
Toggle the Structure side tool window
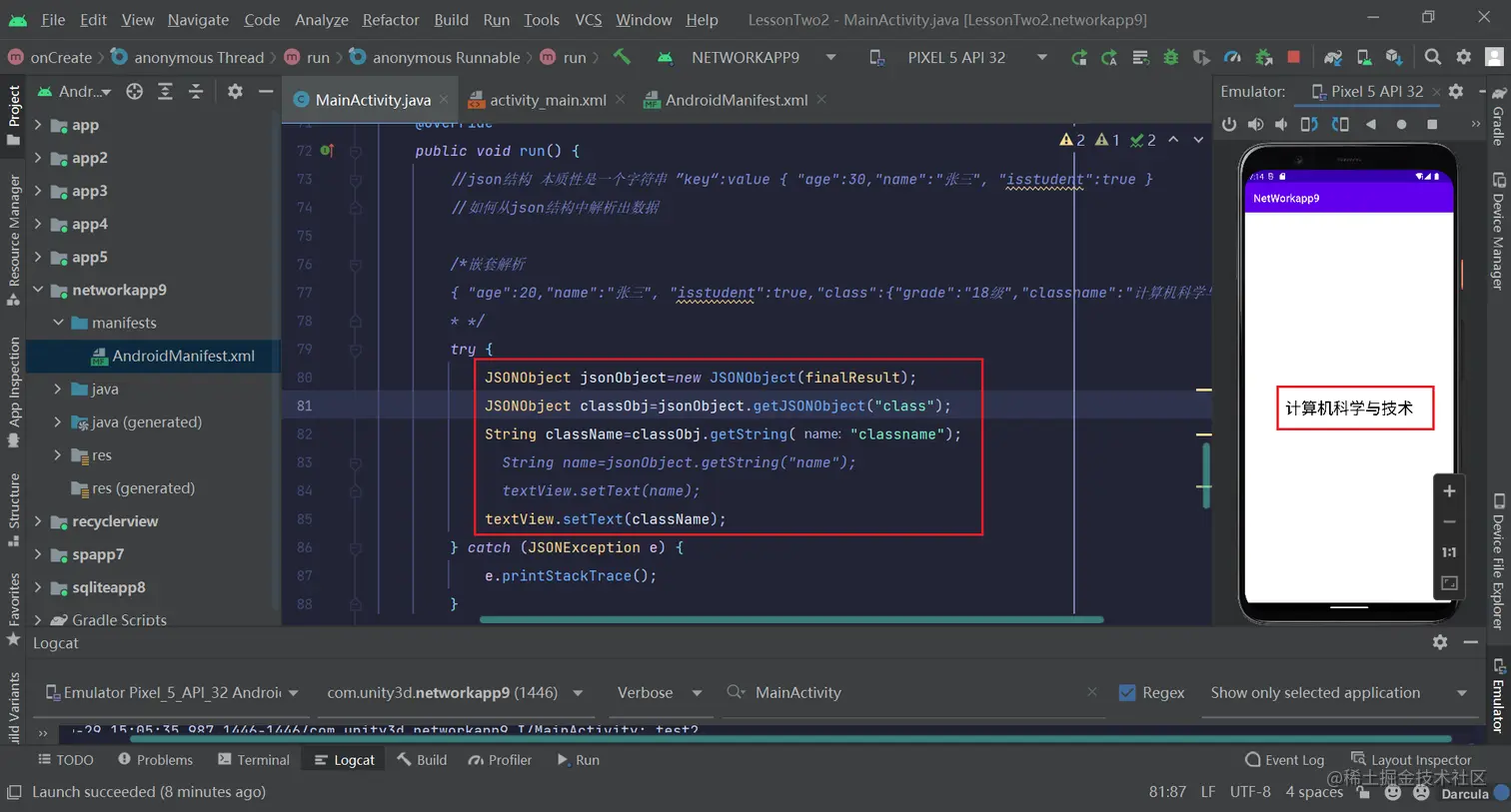(x=14, y=509)
